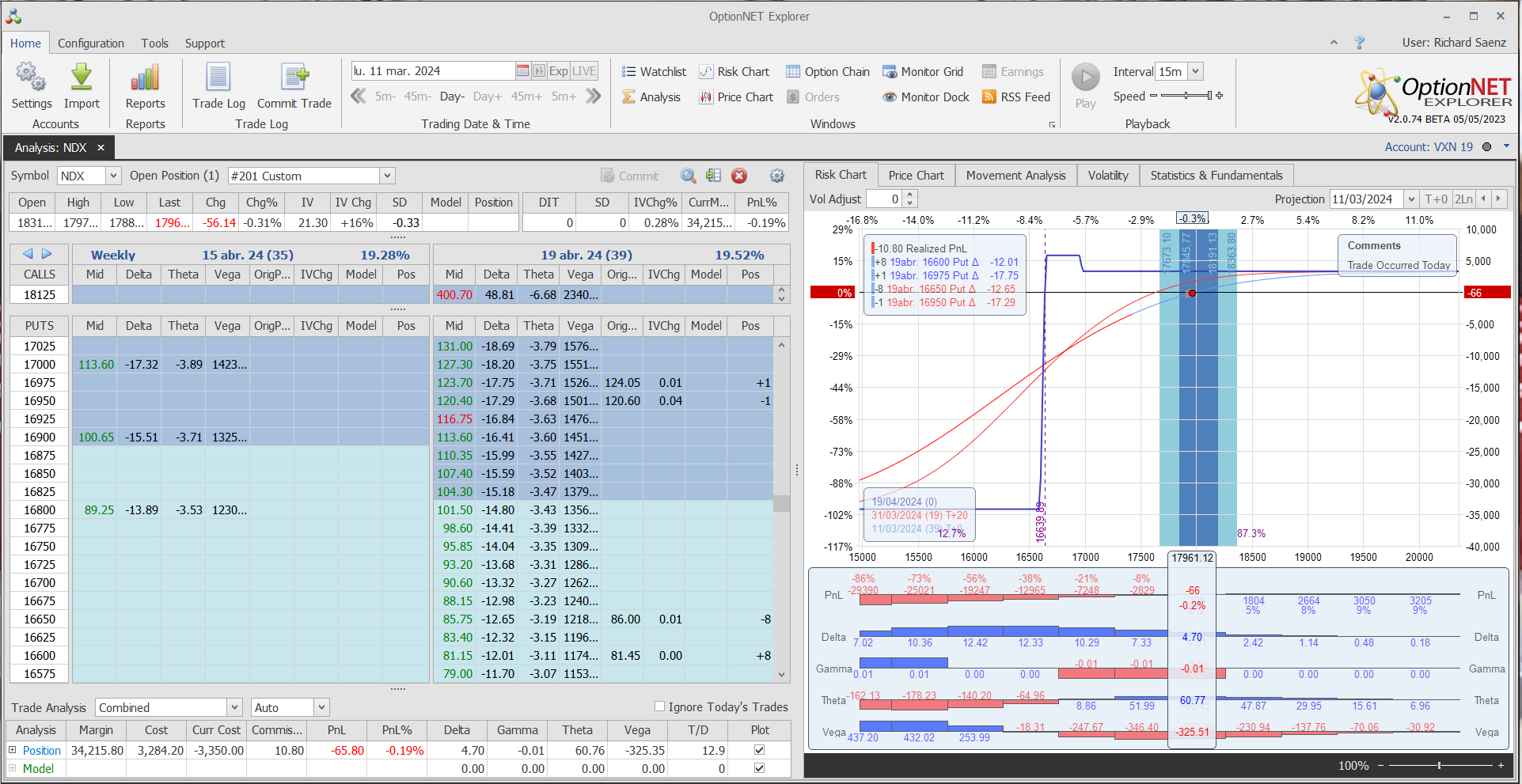The height and width of the screenshot is (784, 1522).
Task: Expand the Trade Analysis Combined dropdown
Action: click(234, 707)
